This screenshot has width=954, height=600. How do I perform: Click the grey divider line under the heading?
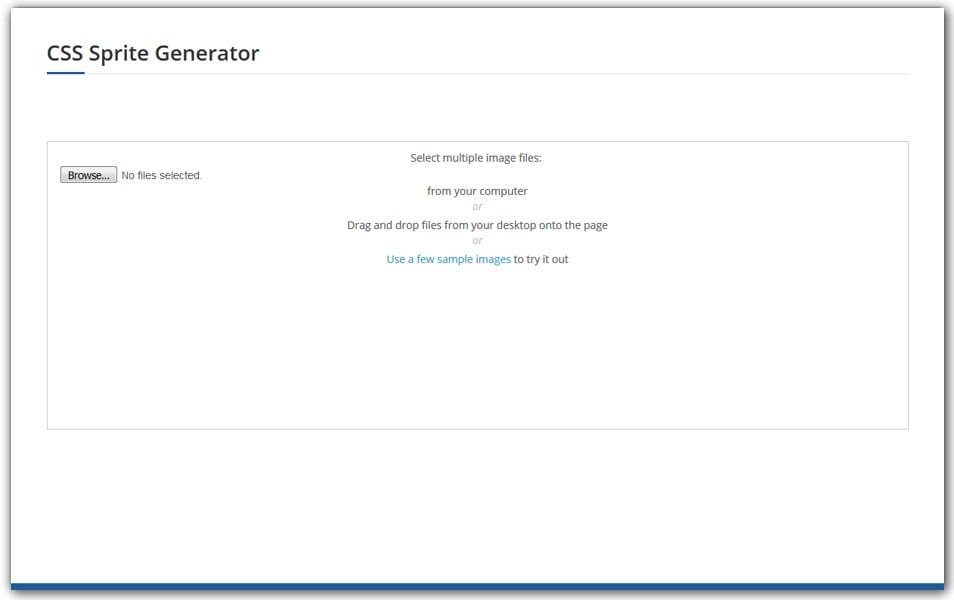500,73
